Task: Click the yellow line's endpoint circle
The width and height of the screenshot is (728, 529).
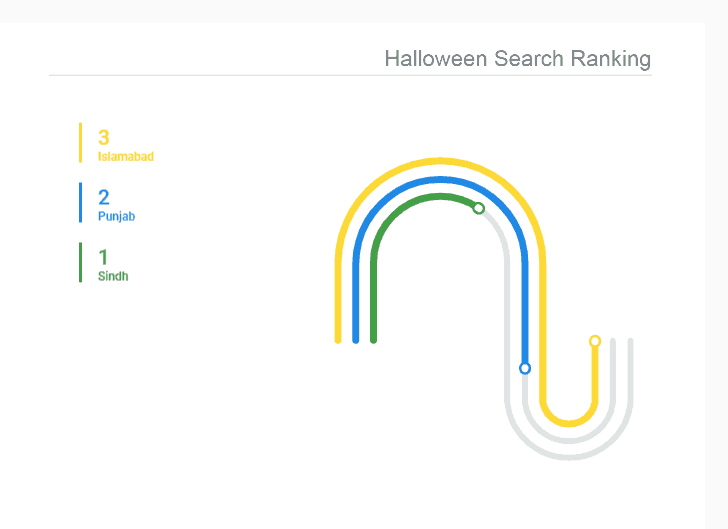Action: (x=595, y=341)
